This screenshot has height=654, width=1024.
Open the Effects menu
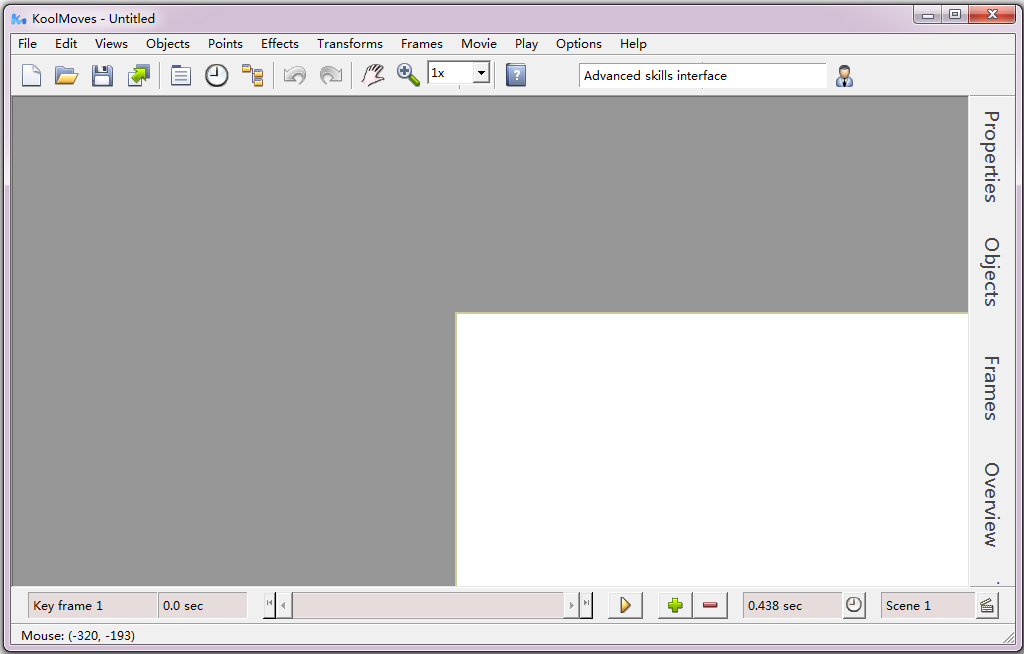pyautogui.click(x=280, y=44)
